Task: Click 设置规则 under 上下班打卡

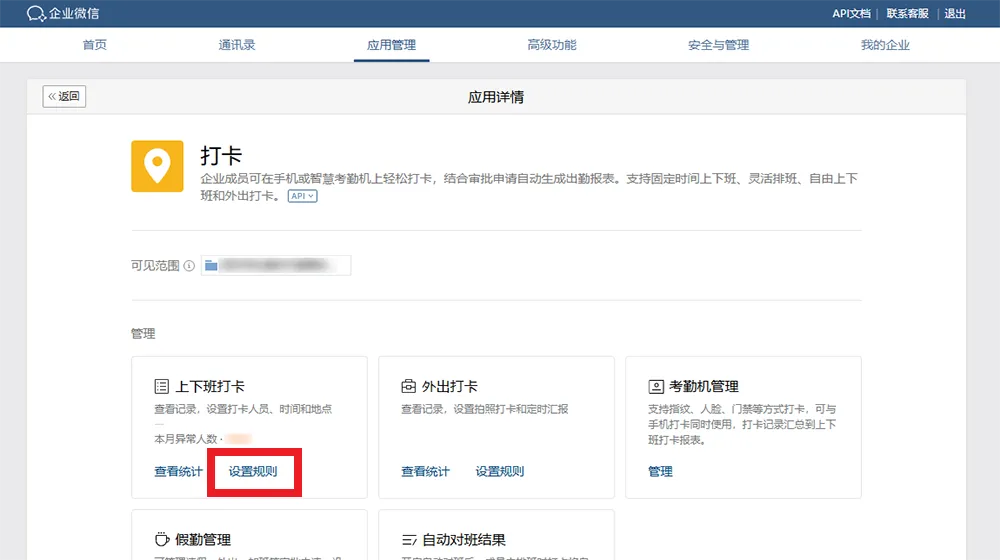Action: [253, 471]
